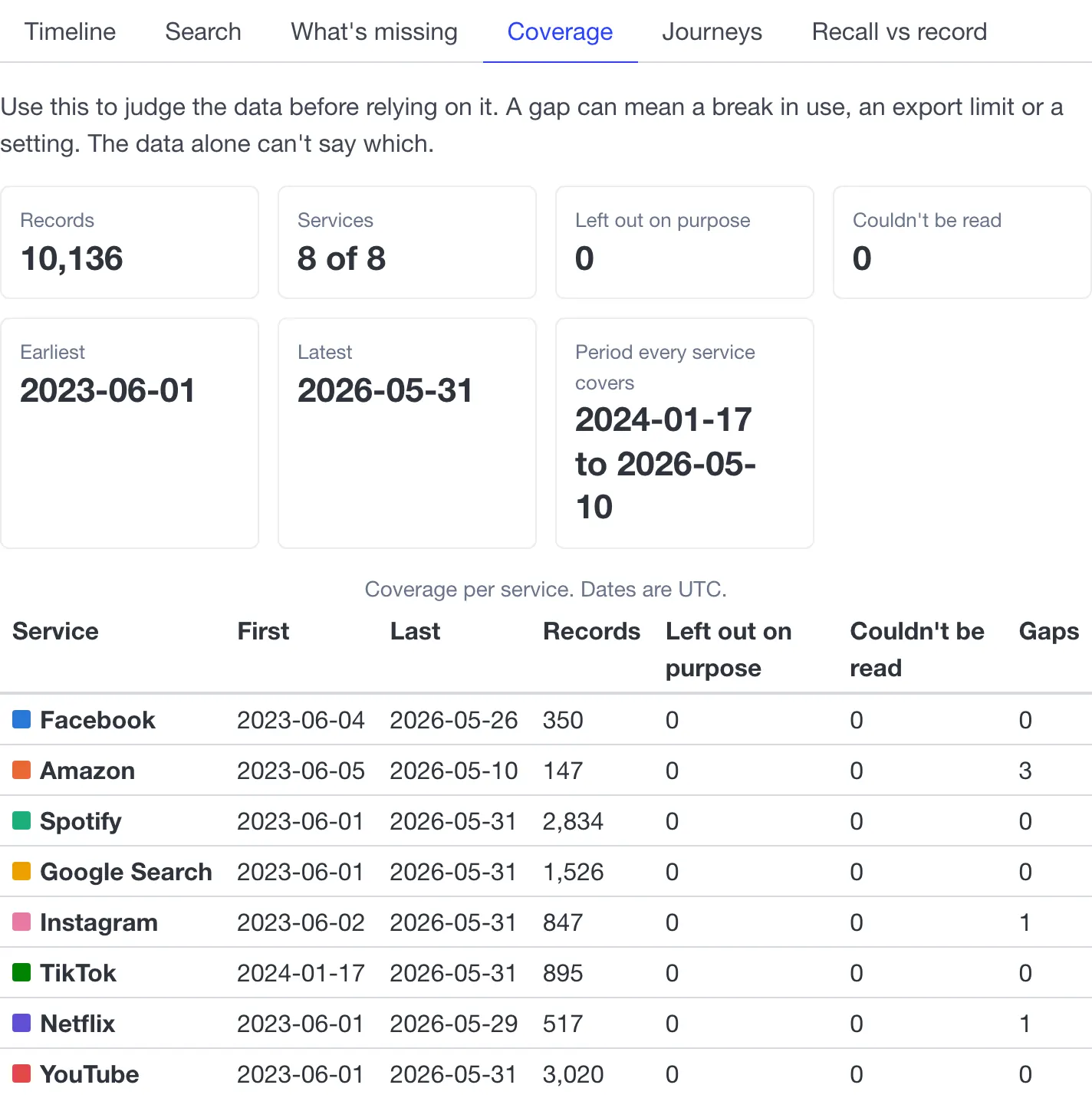This screenshot has width=1092, height=1098.
Task: Click the Records 10,136 summary card
Action: pyautogui.click(x=130, y=242)
